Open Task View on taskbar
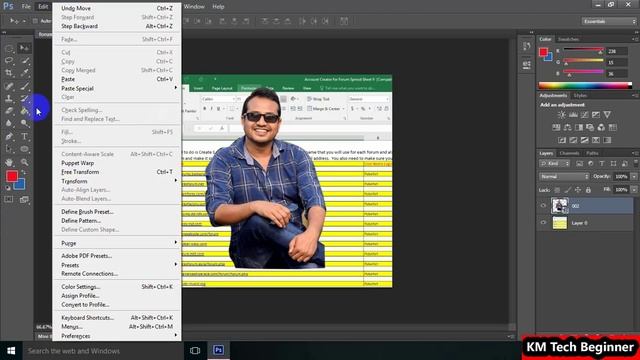Viewport: 640px width, 360px height. tap(195, 351)
